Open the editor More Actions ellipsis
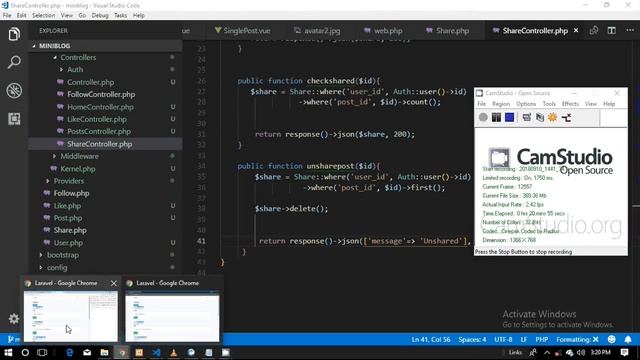 (x=630, y=31)
